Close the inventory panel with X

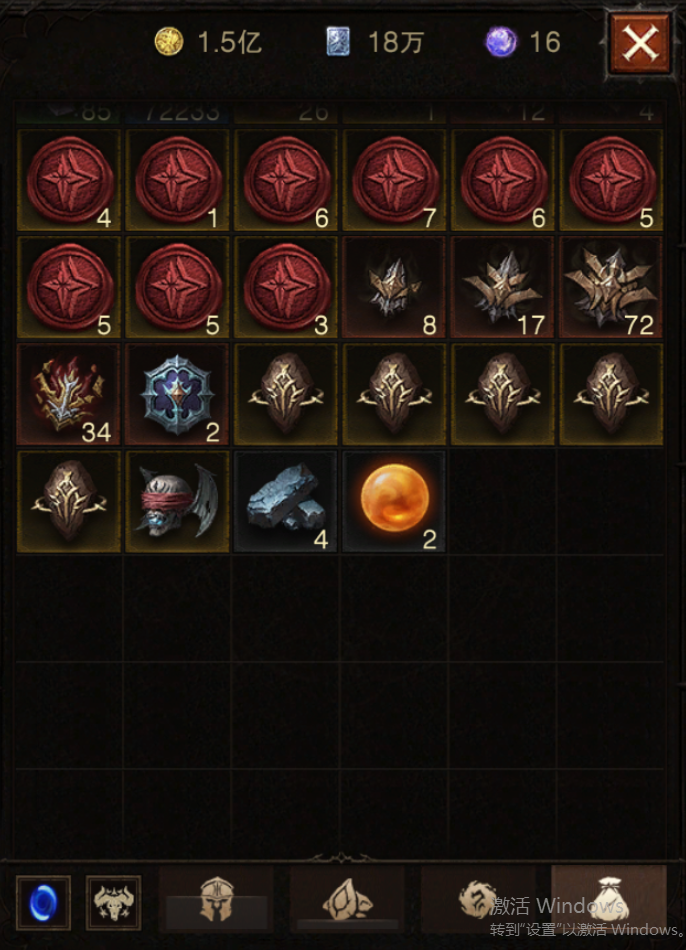pyautogui.click(x=640, y=44)
